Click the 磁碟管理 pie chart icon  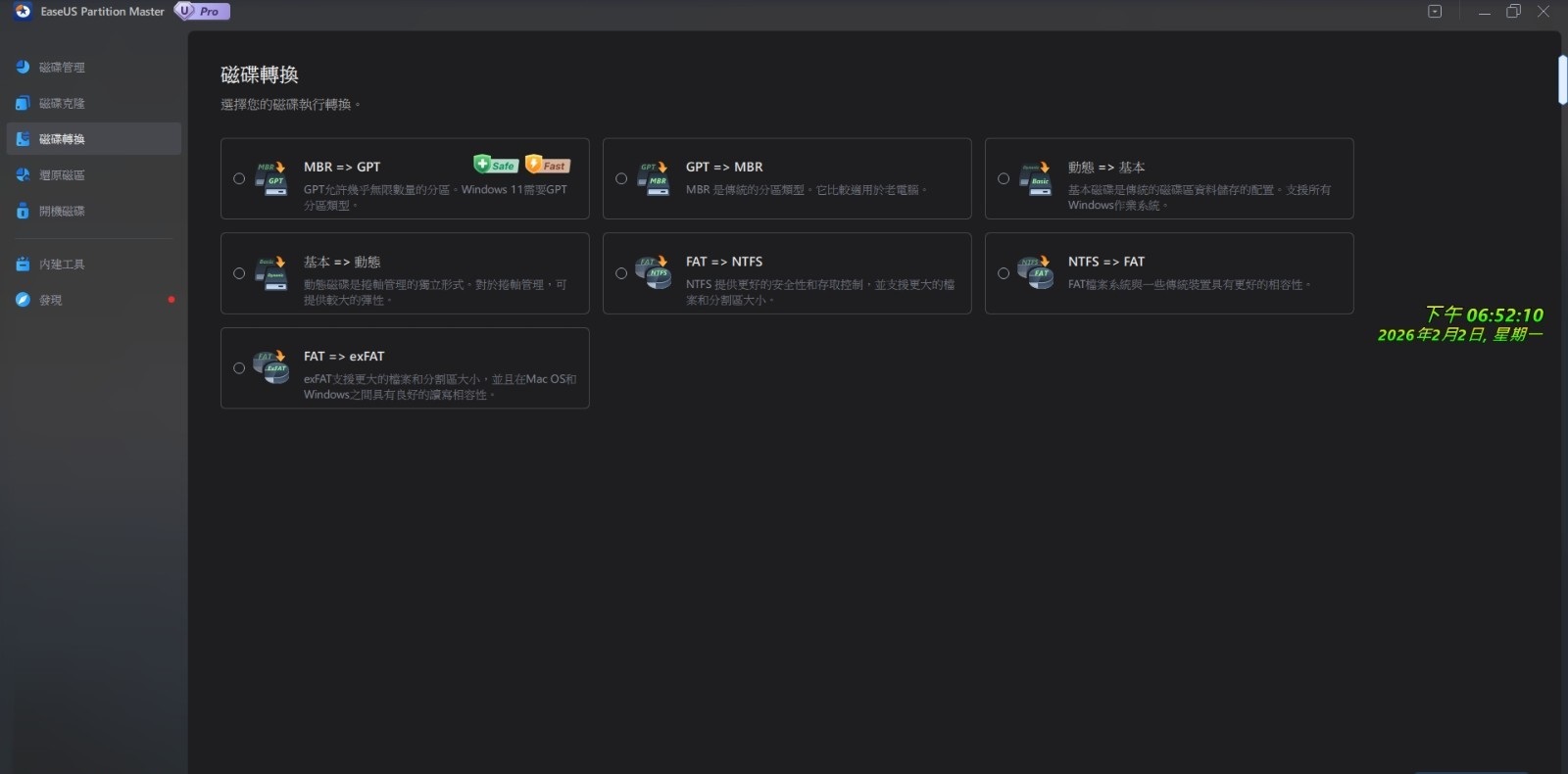[x=23, y=67]
